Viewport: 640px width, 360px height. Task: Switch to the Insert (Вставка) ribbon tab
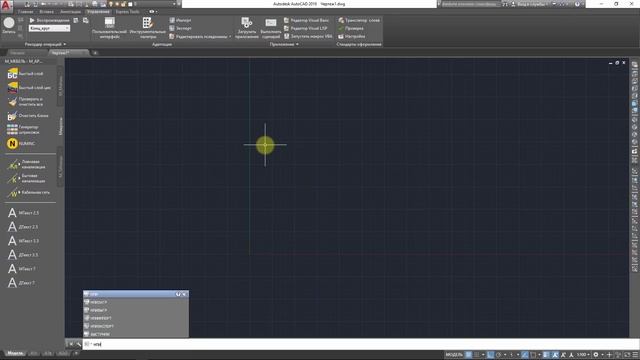[46, 12]
